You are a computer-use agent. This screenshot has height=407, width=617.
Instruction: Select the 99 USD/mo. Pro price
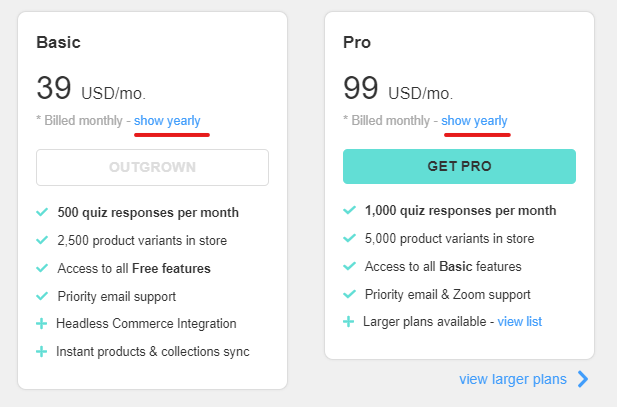click(398, 88)
